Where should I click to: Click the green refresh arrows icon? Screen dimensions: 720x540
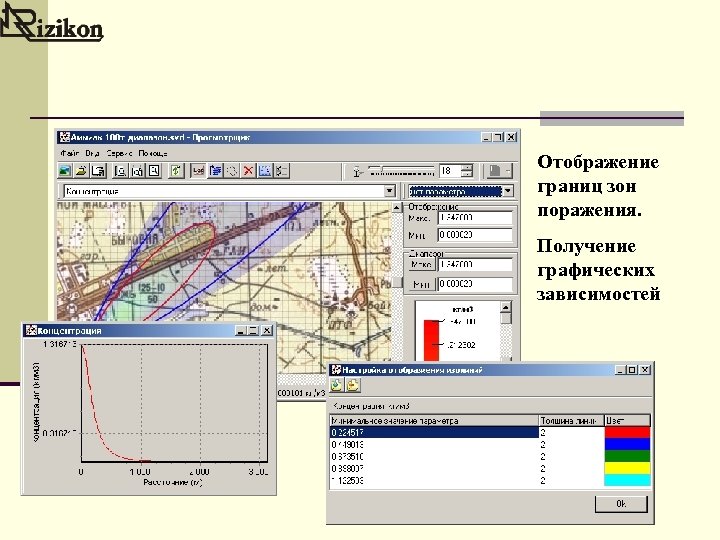(176, 171)
